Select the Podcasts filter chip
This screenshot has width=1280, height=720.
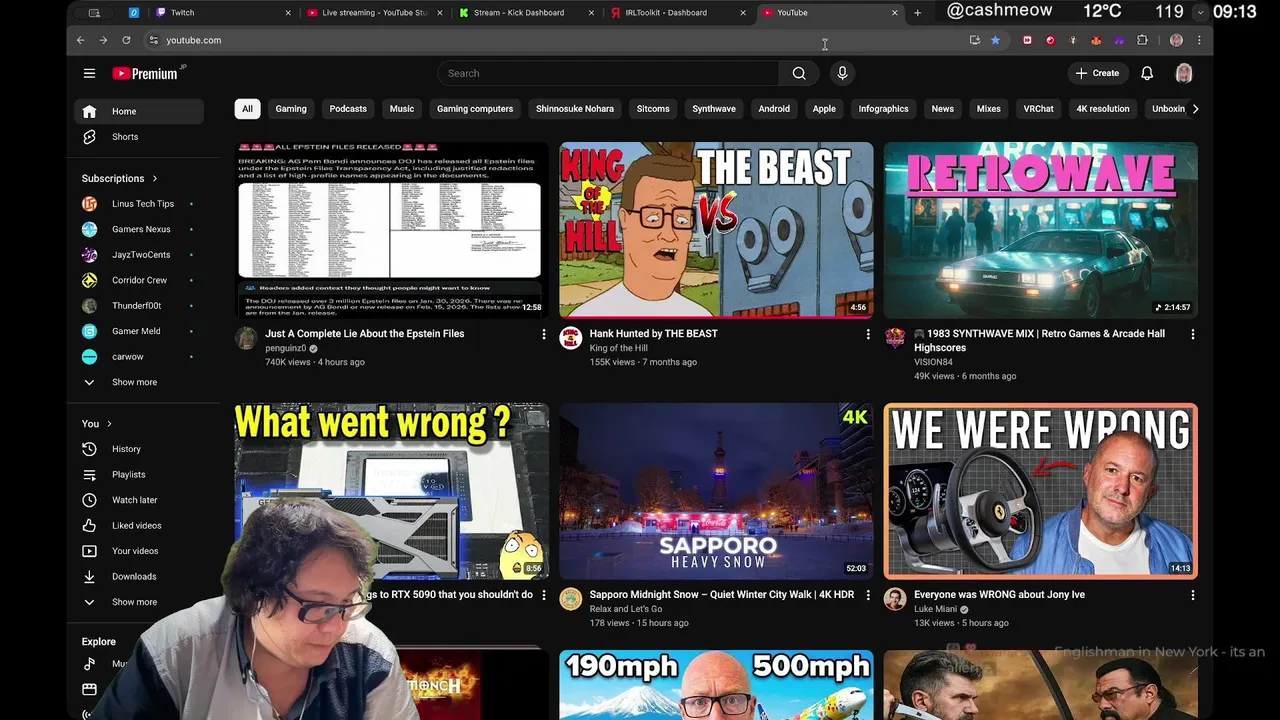tap(348, 109)
